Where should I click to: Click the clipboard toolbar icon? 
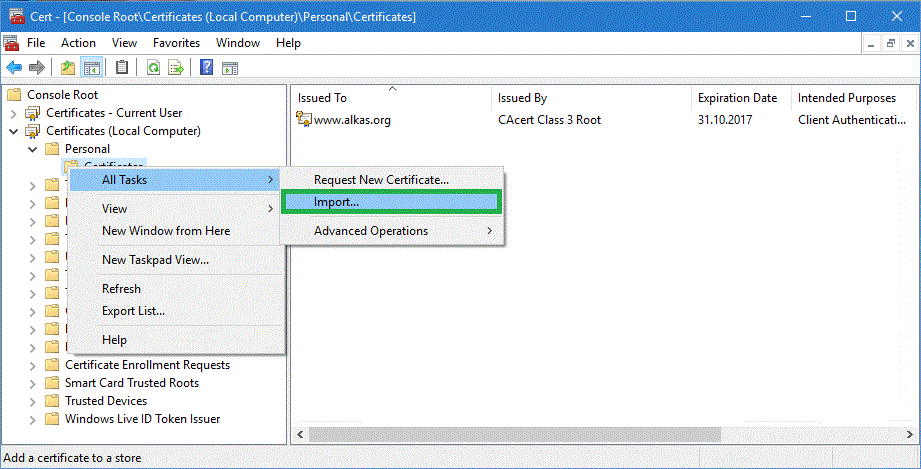click(122, 68)
